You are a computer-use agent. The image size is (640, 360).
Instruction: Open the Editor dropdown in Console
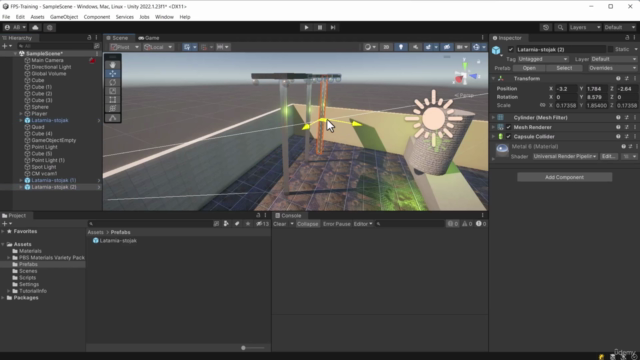(x=363, y=224)
